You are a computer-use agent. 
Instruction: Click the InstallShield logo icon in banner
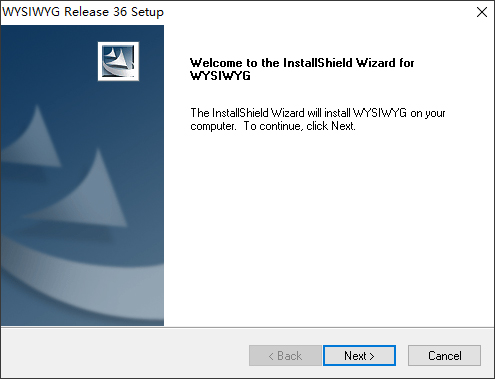pyautogui.click(x=118, y=61)
